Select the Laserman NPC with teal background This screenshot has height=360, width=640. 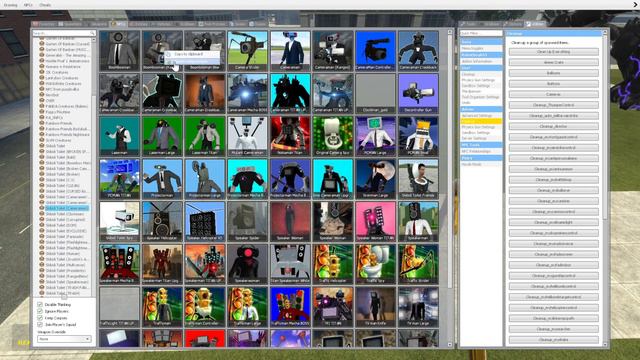[x=119, y=136]
